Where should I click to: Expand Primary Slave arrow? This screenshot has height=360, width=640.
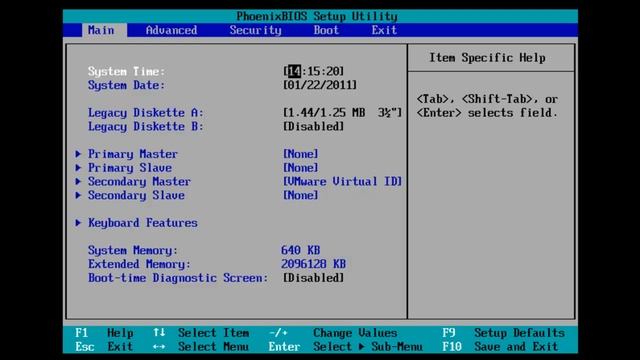(78, 168)
